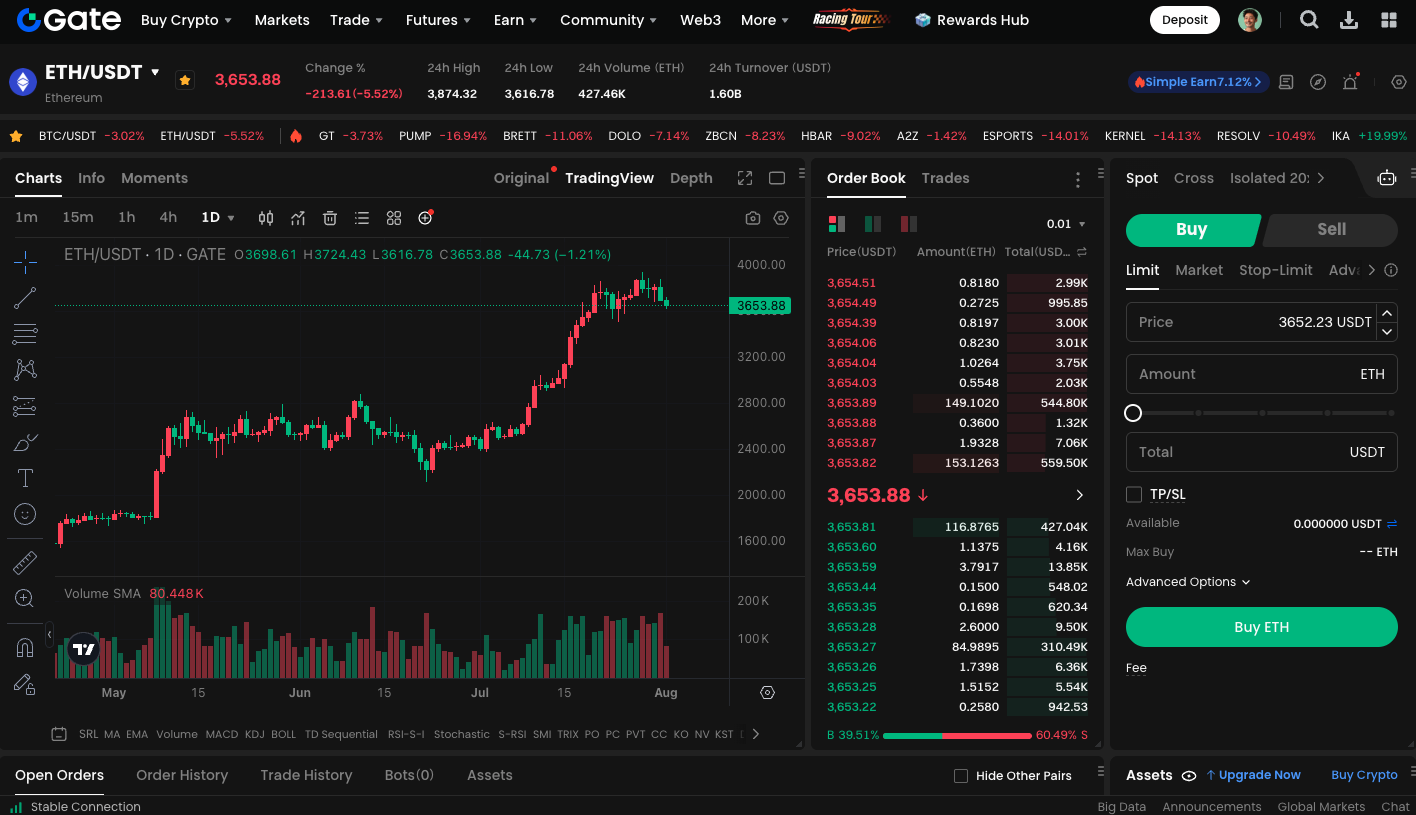Open chart settings hexagon beside camera

[x=781, y=218]
